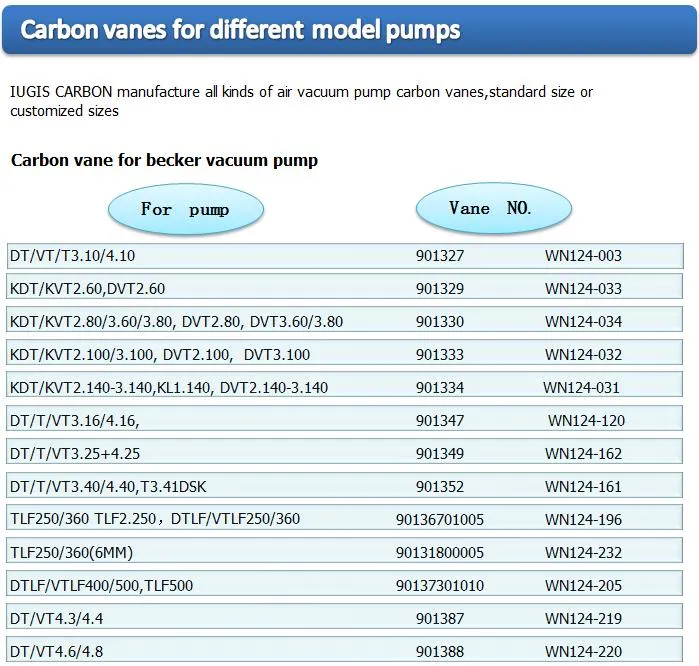Select the DT/VT4.3/4.4 pump model cell
699x666 pixels.
(x=56, y=619)
